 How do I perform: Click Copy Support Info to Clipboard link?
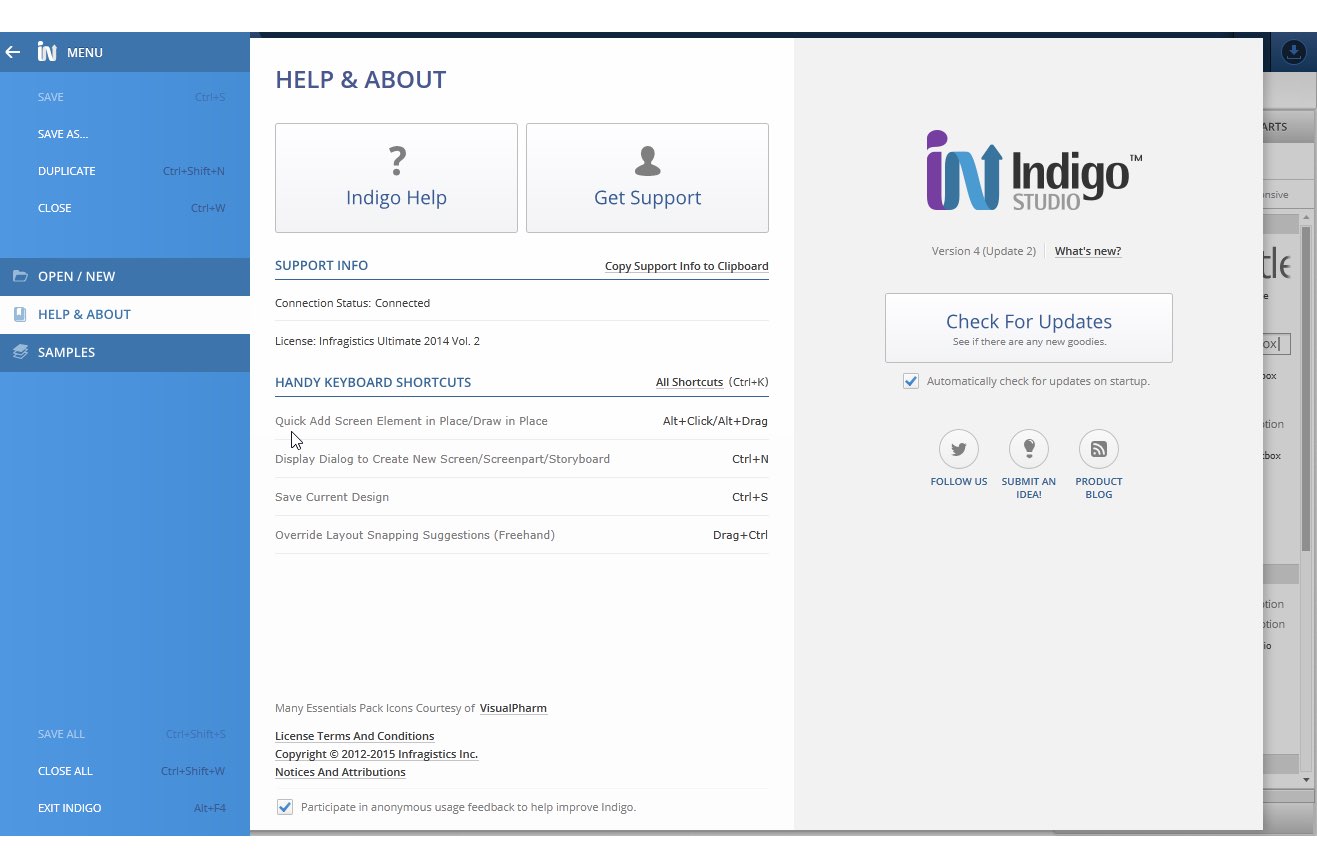pyautogui.click(x=687, y=266)
